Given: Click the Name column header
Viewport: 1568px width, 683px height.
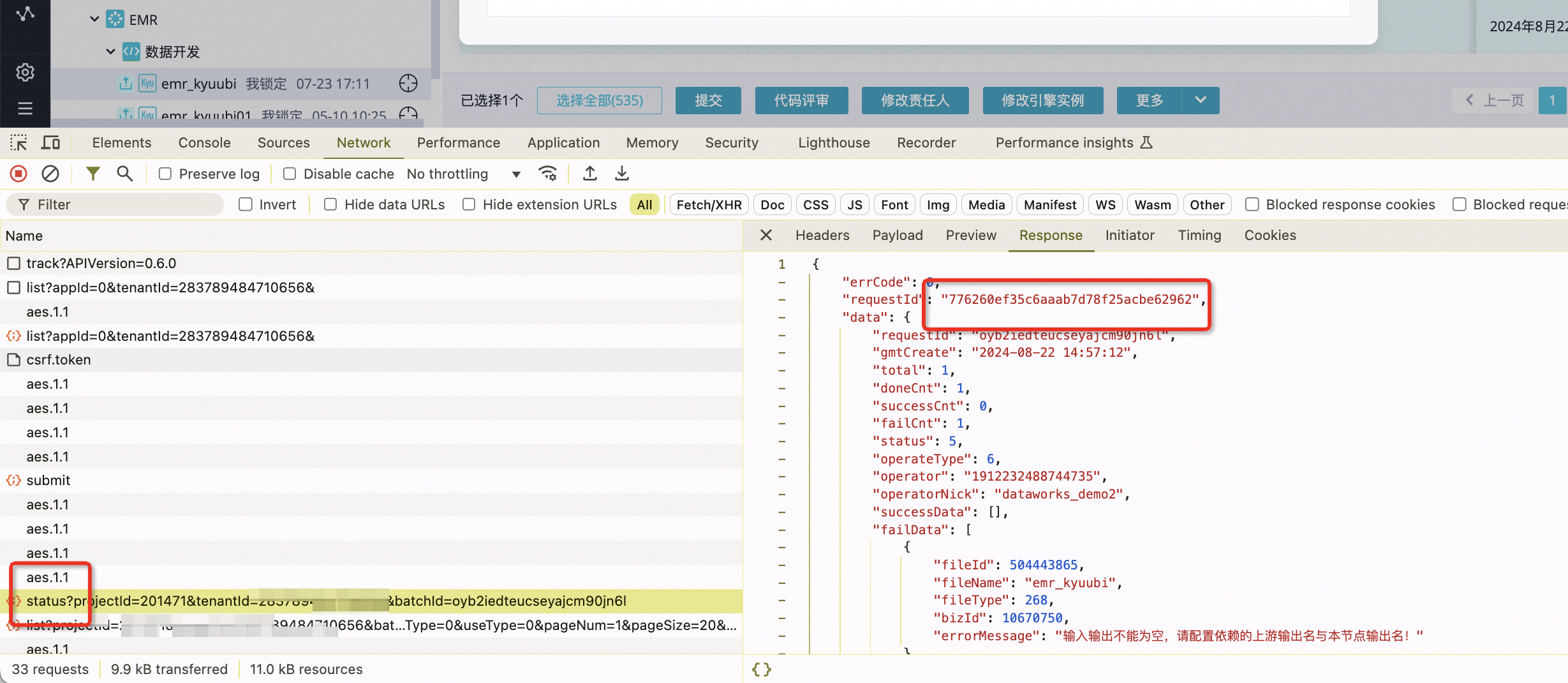Looking at the screenshot, I should [371, 236].
